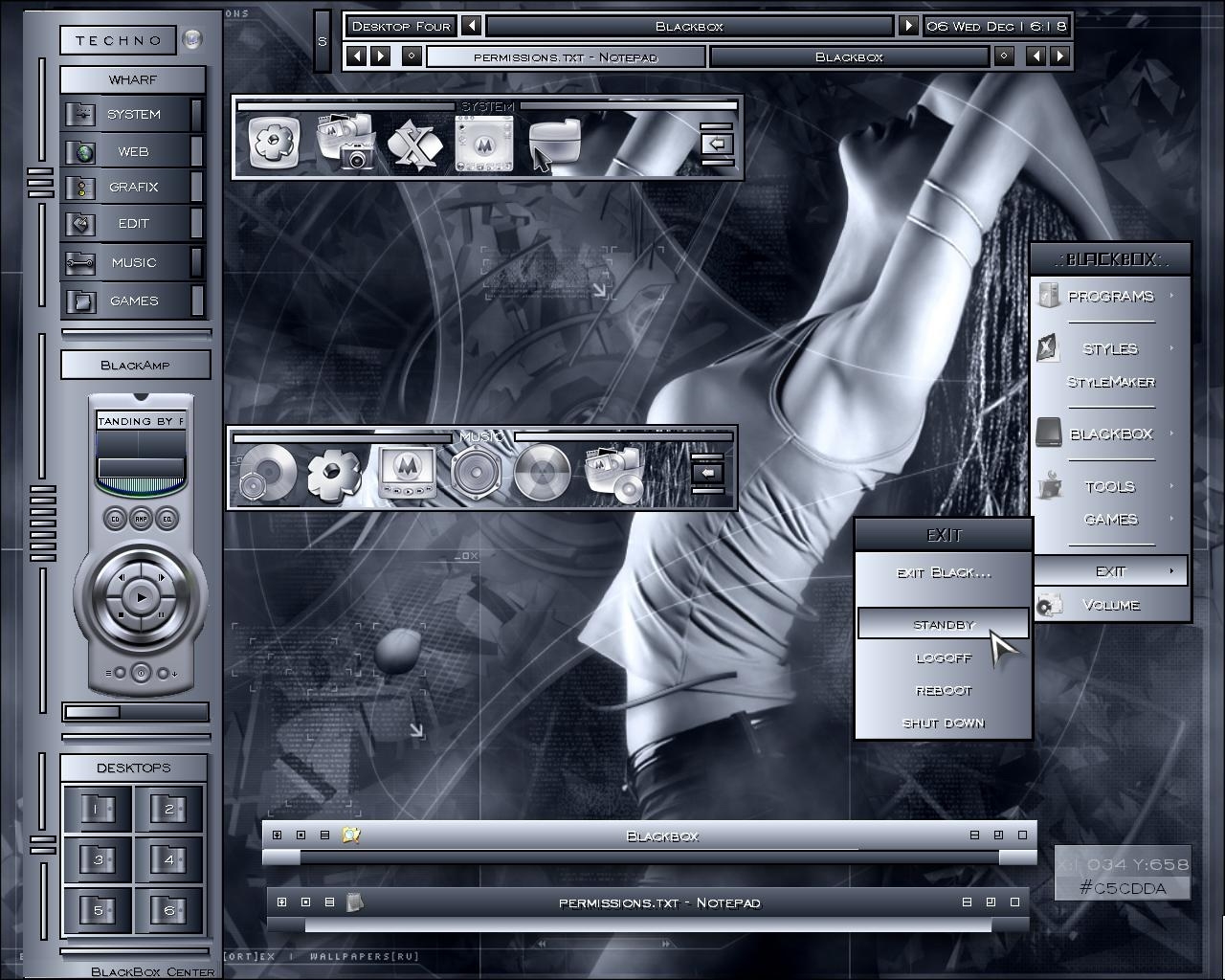This screenshot has height=980, width=1225.
Task: Open the folder with cursor icon in System dock
Action: [x=554, y=145]
